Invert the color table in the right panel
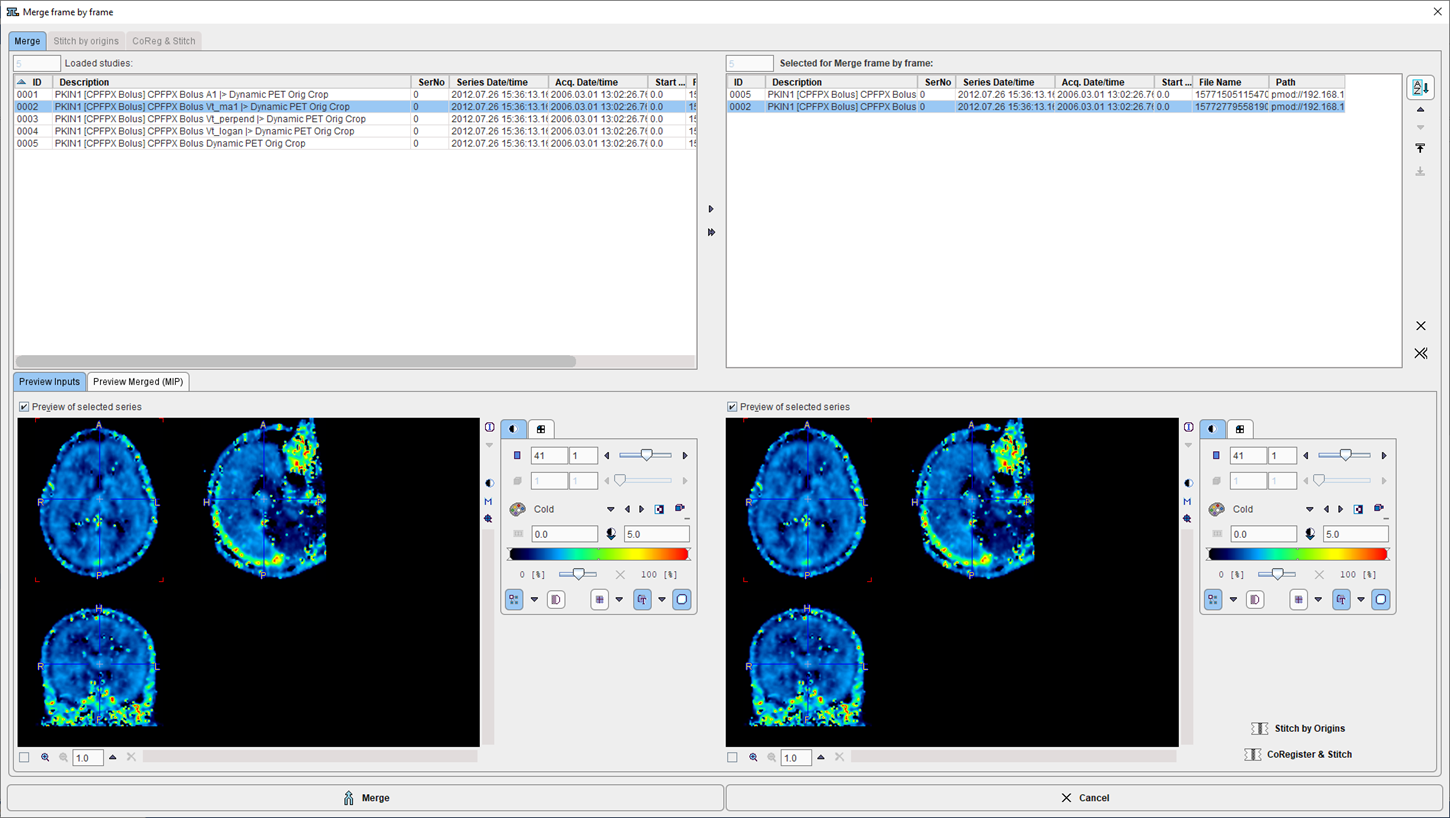1450x818 pixels. point(1358,509)
